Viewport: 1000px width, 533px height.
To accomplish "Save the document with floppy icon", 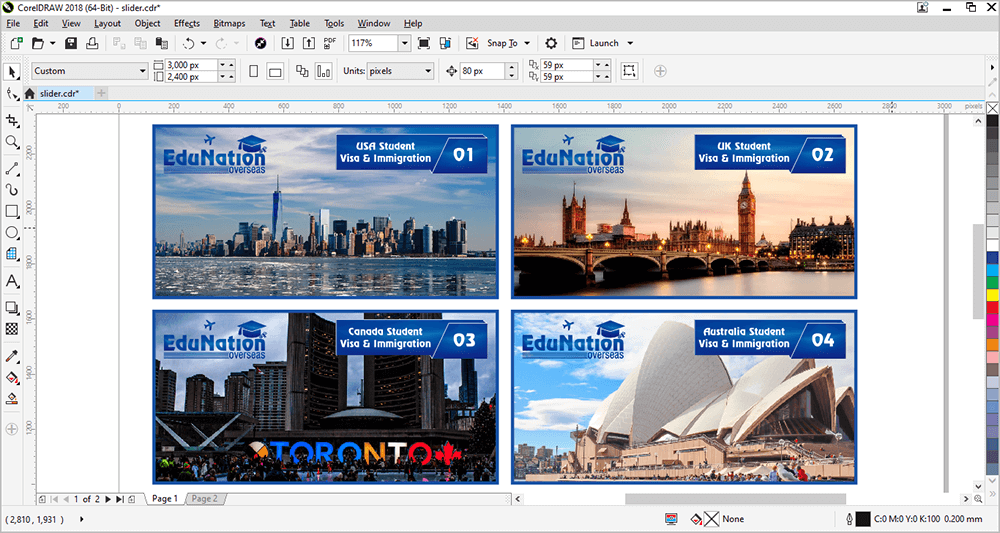I will (x=71, y=43).
